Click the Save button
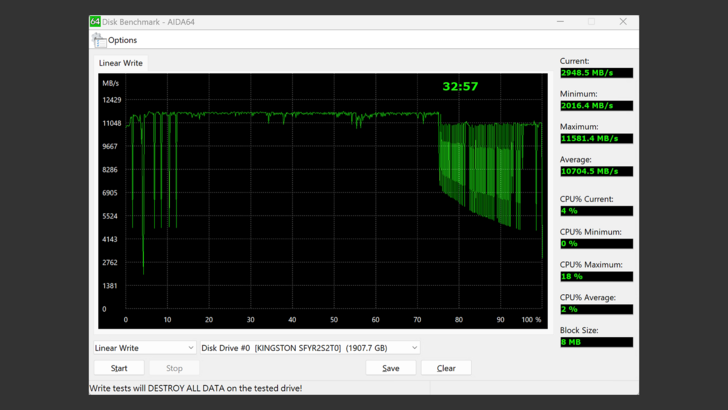Image resolution: width=728 pixels, height=410 pixels. coord(390,368)
